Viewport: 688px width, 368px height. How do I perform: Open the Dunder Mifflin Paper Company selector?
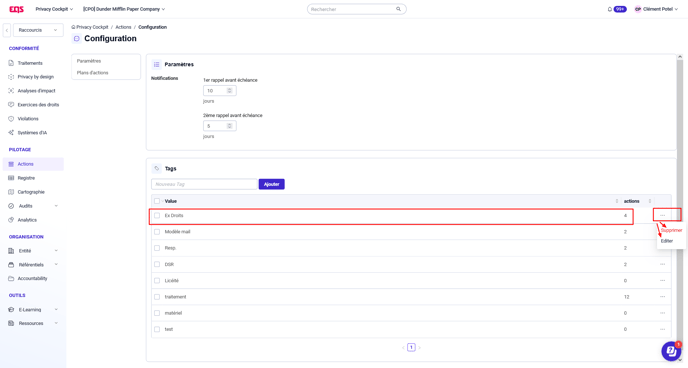coord(124,9)
